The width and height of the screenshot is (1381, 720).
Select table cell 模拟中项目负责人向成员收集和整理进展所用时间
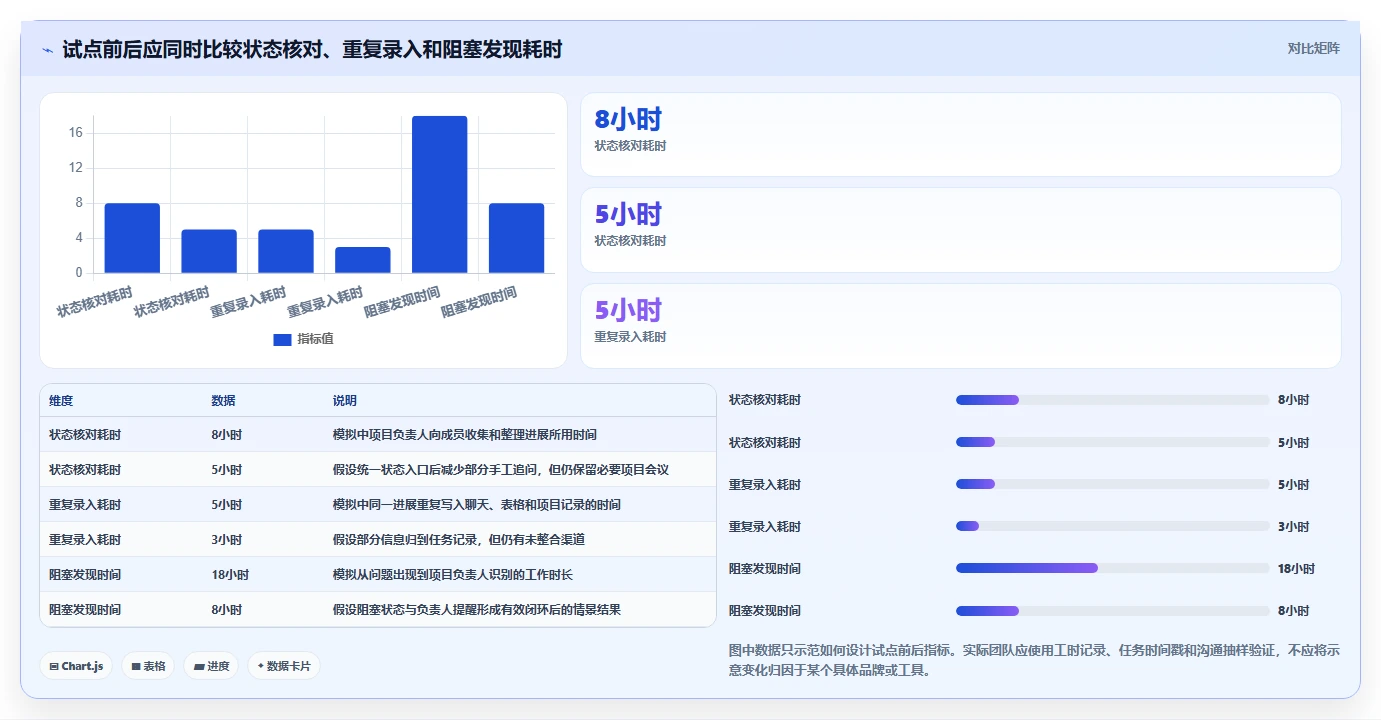(465, 435)
